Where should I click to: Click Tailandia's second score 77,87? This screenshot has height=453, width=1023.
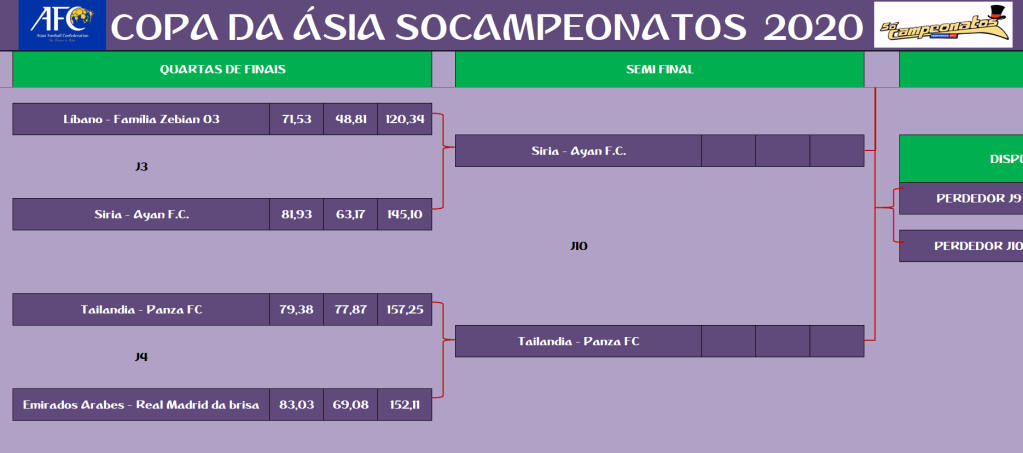point(350,309)
